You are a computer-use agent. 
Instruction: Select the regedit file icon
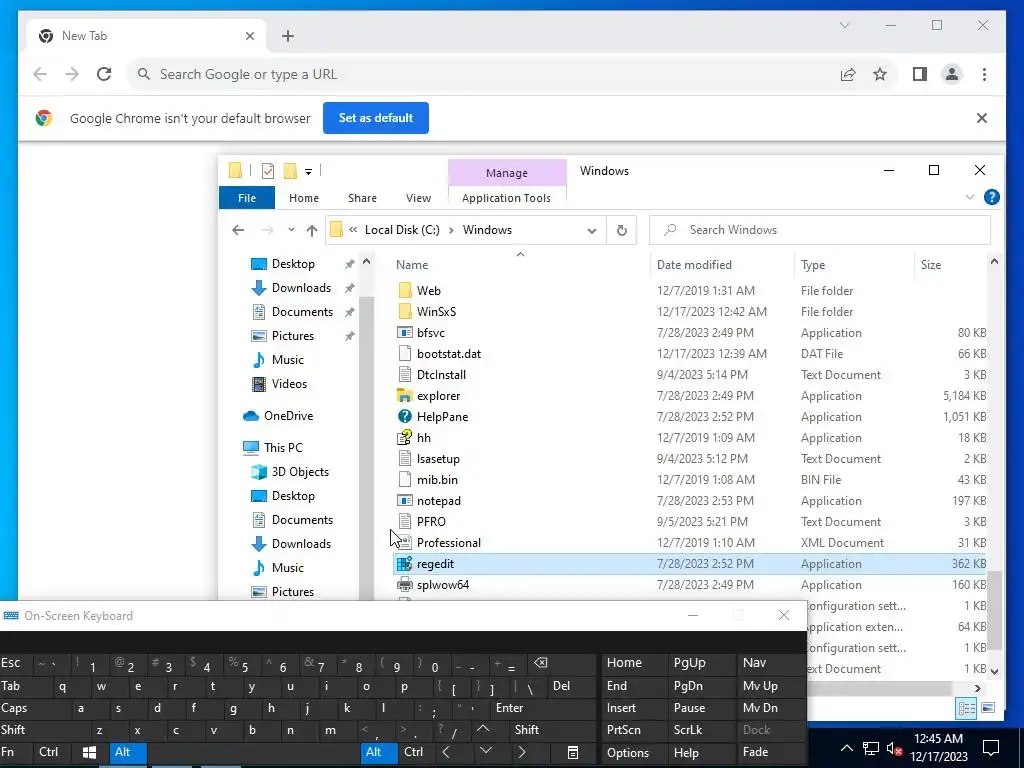(405, 564)
